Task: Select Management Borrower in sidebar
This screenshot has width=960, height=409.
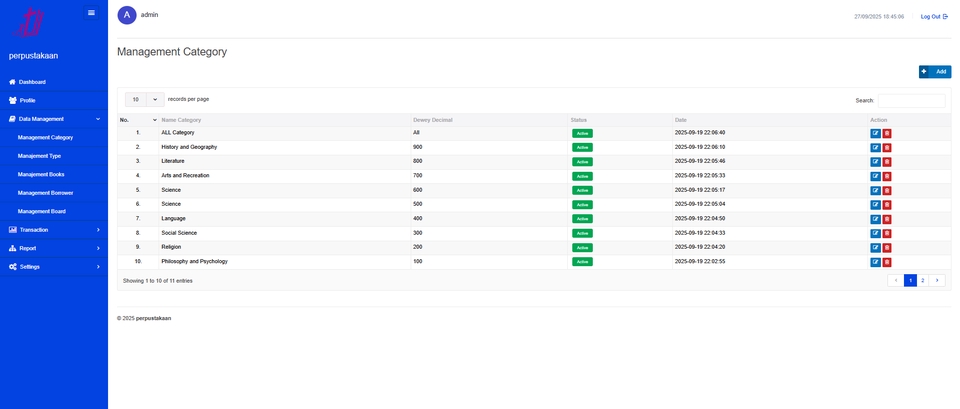Action: [45, 193]
